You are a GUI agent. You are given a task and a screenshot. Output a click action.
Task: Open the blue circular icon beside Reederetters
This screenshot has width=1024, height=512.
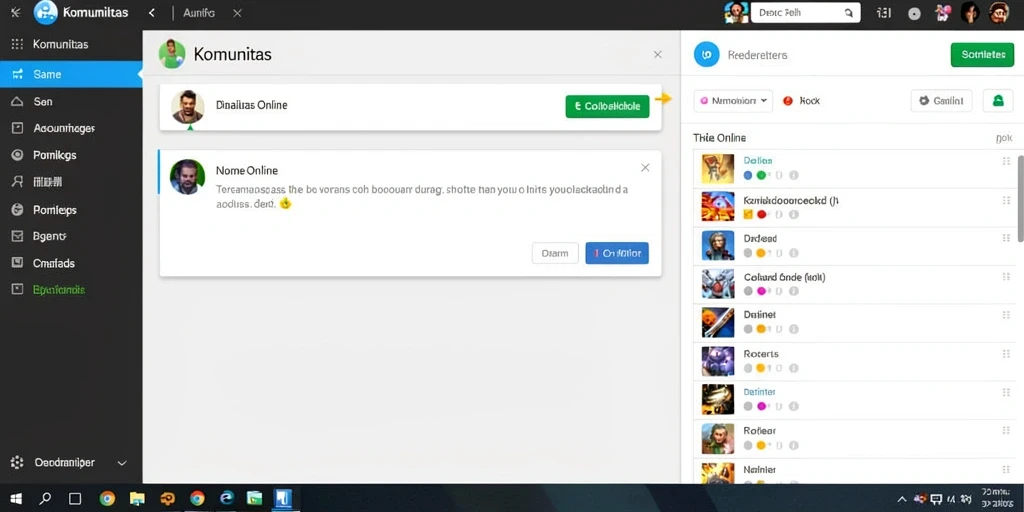(x=707, y=55)
